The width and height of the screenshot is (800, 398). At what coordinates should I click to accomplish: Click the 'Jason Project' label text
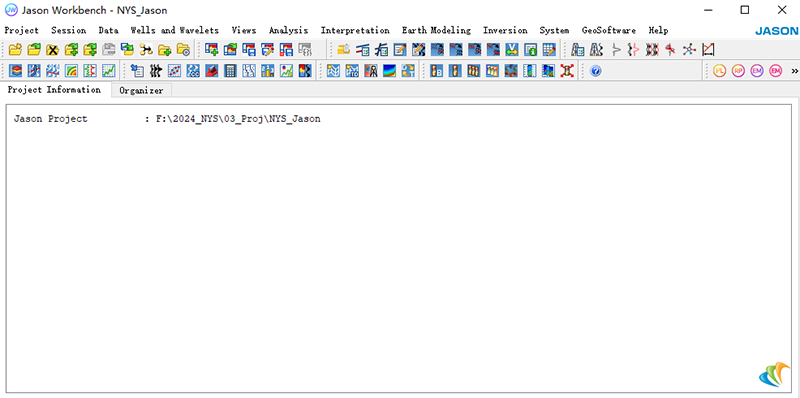(51, 119)
